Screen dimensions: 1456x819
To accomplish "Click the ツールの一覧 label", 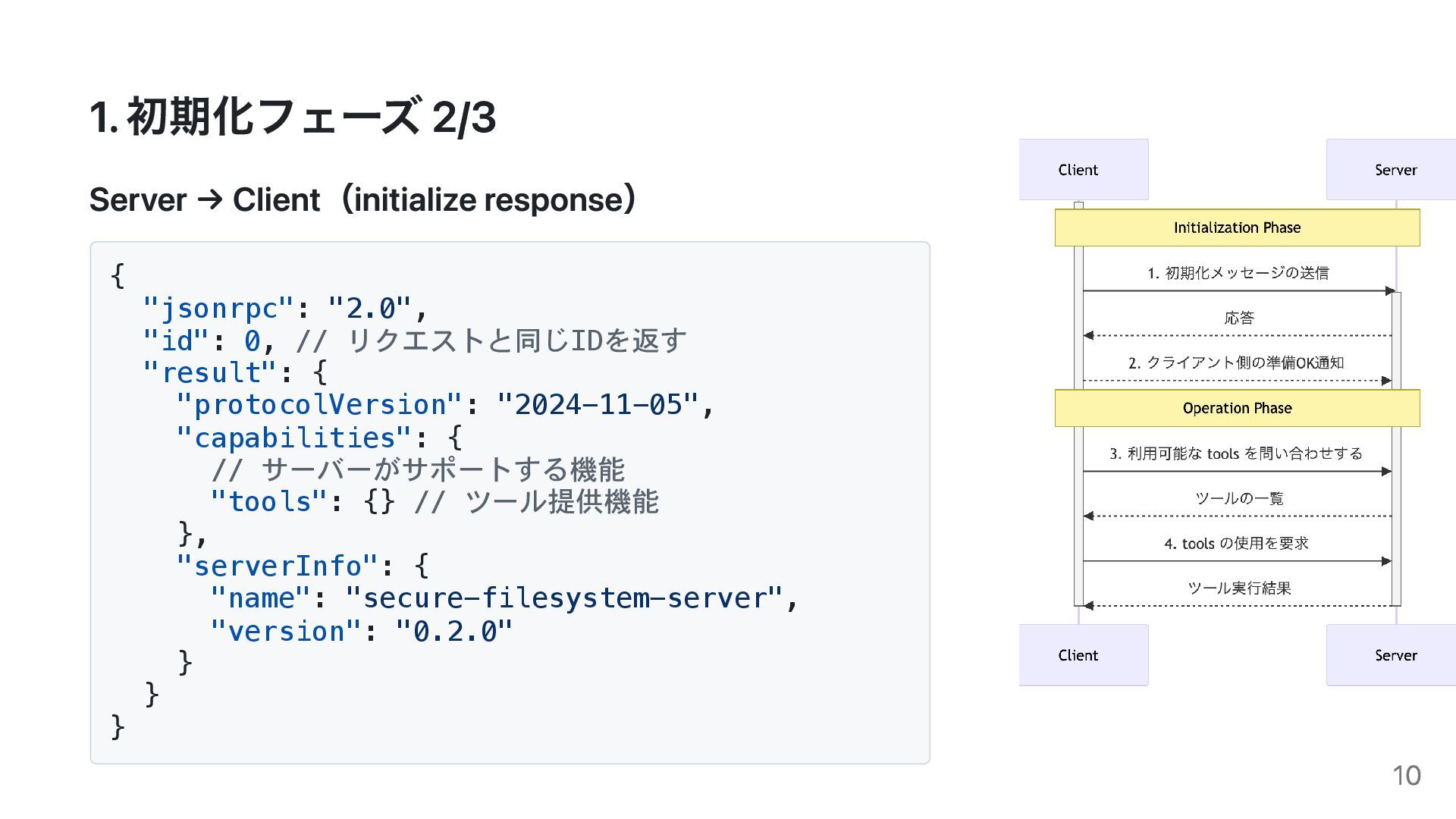I will pos(1239,498).
